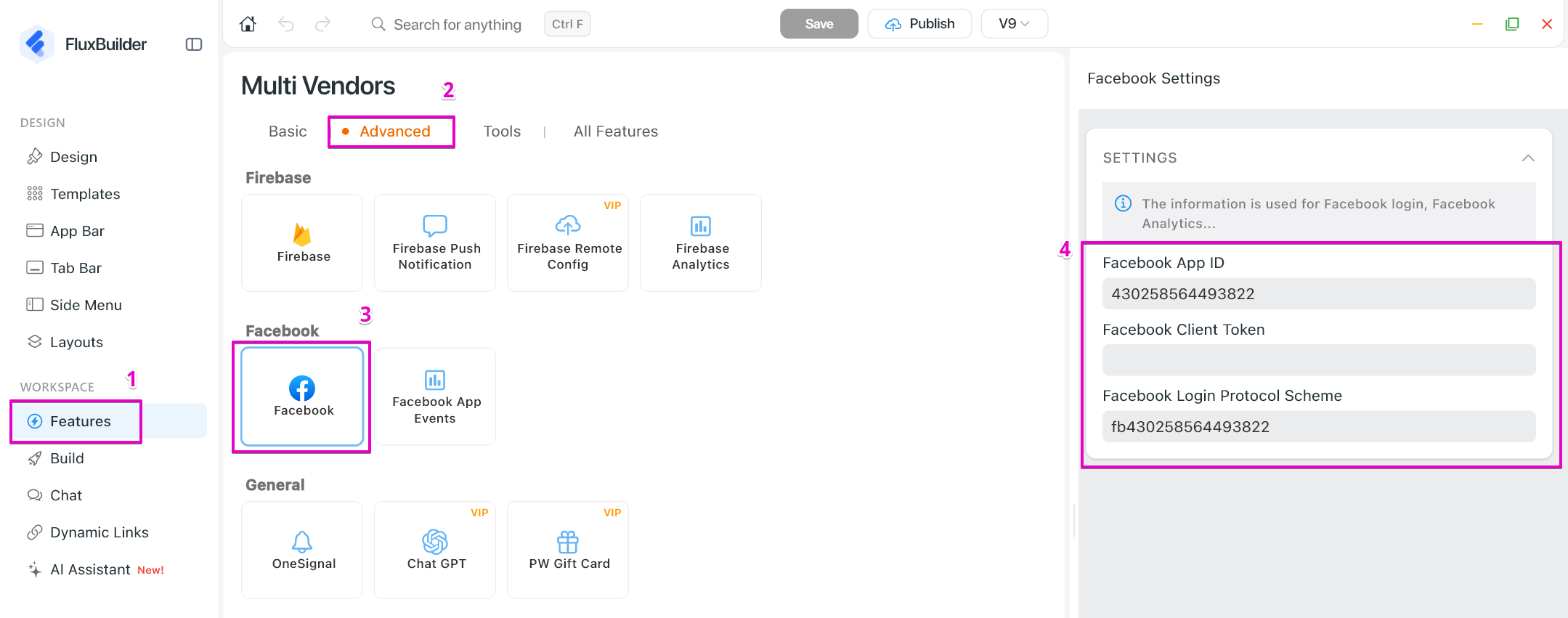
Task: Minimize the FluxBuilder window
Action: (1477, 24)
